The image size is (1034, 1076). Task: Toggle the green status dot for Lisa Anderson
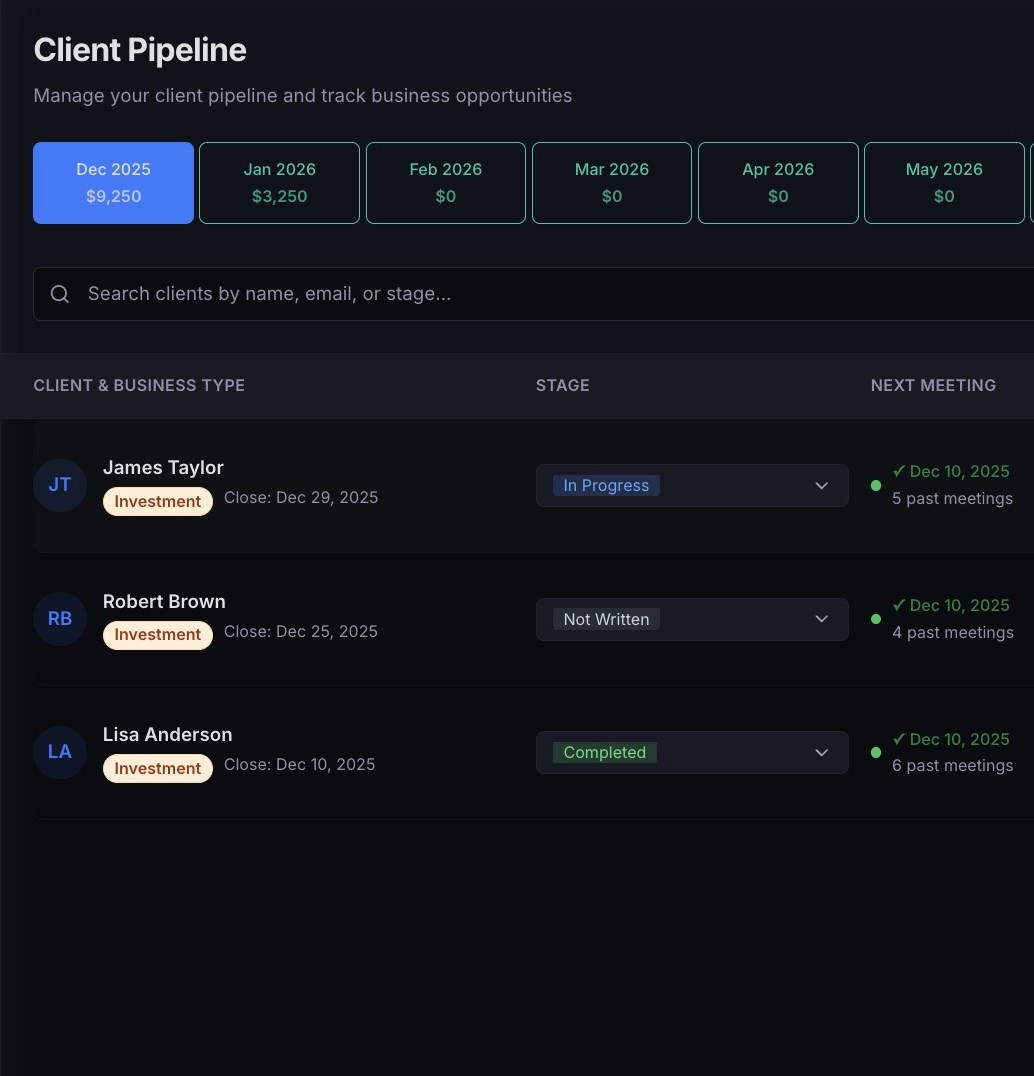[x=876, y=753]
